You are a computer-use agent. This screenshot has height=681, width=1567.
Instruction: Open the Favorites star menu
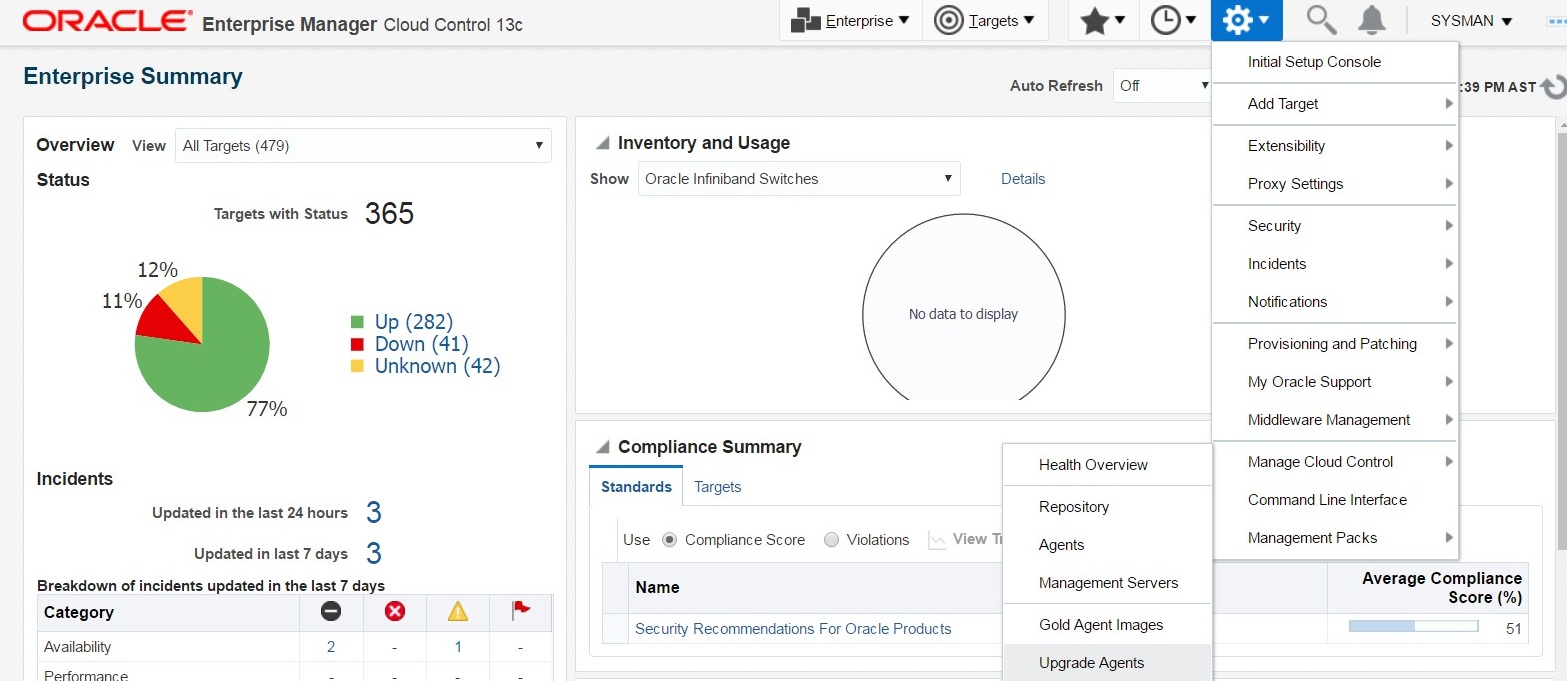1103,21
